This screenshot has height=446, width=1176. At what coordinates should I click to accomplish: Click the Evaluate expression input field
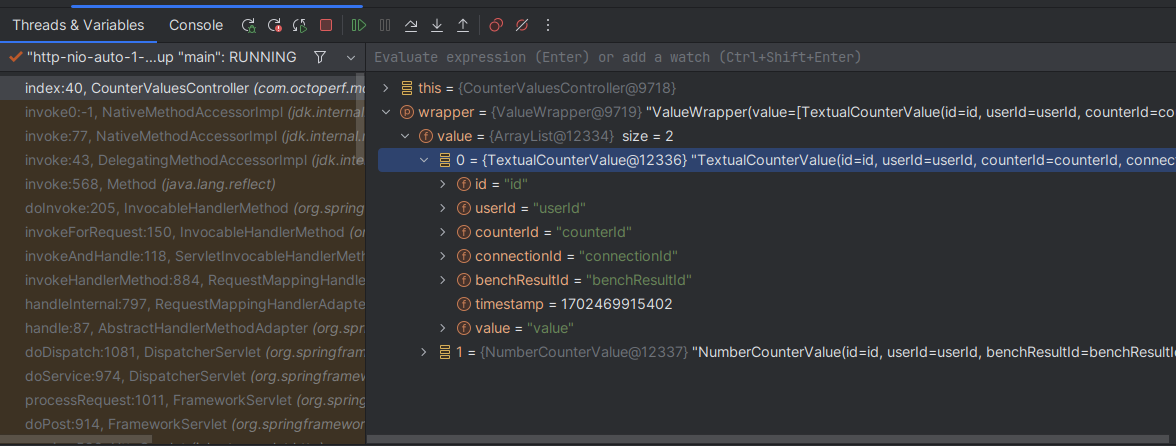(771, 58)
